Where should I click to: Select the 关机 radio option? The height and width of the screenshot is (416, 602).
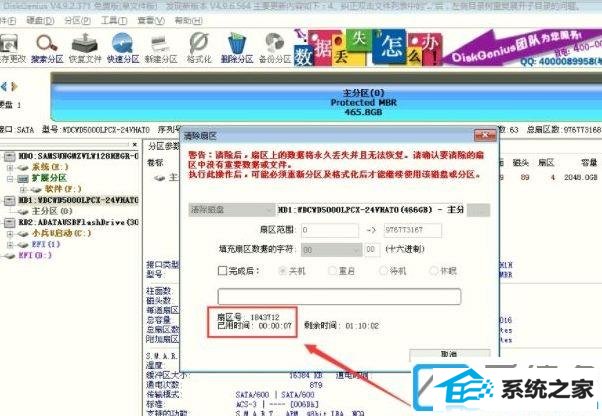point(283,271)
